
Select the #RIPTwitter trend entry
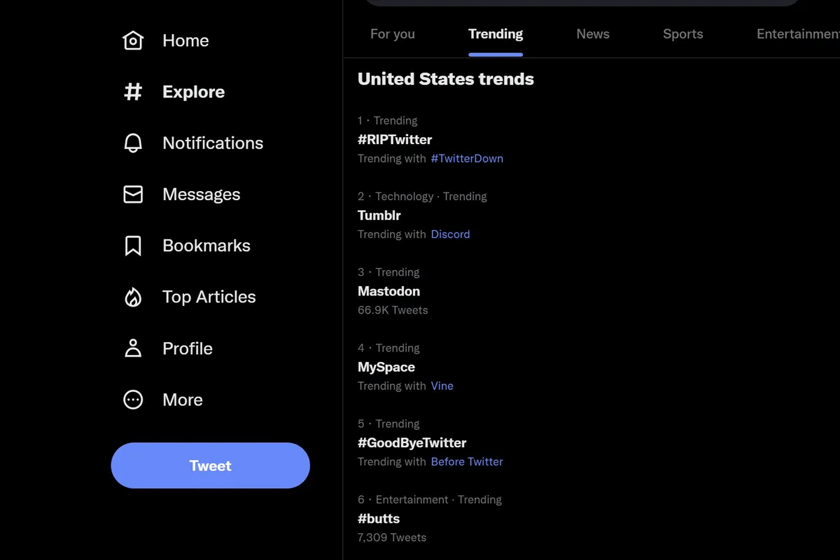coord(395,140)
